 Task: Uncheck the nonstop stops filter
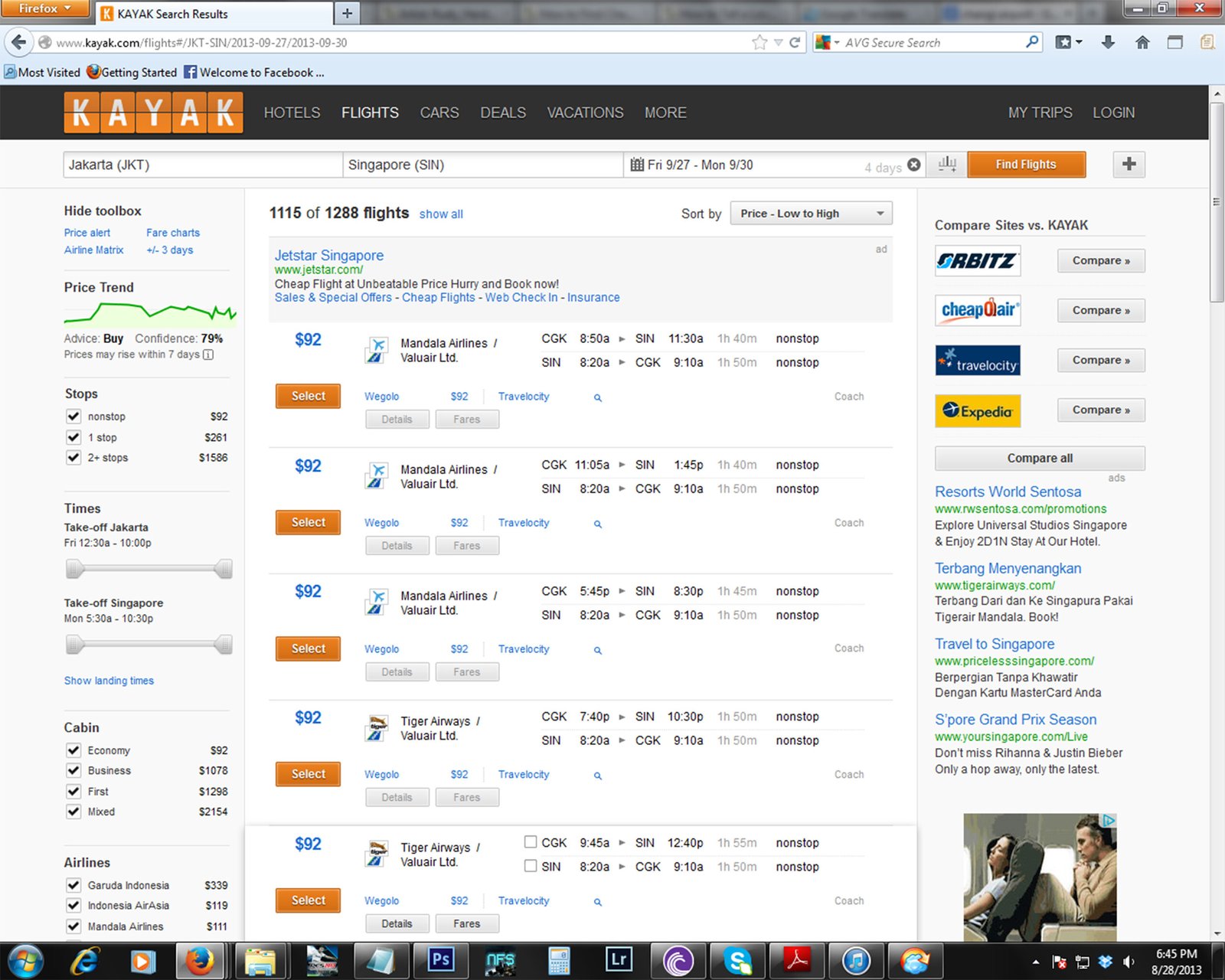pyautogui.click(x=73, y=416)
